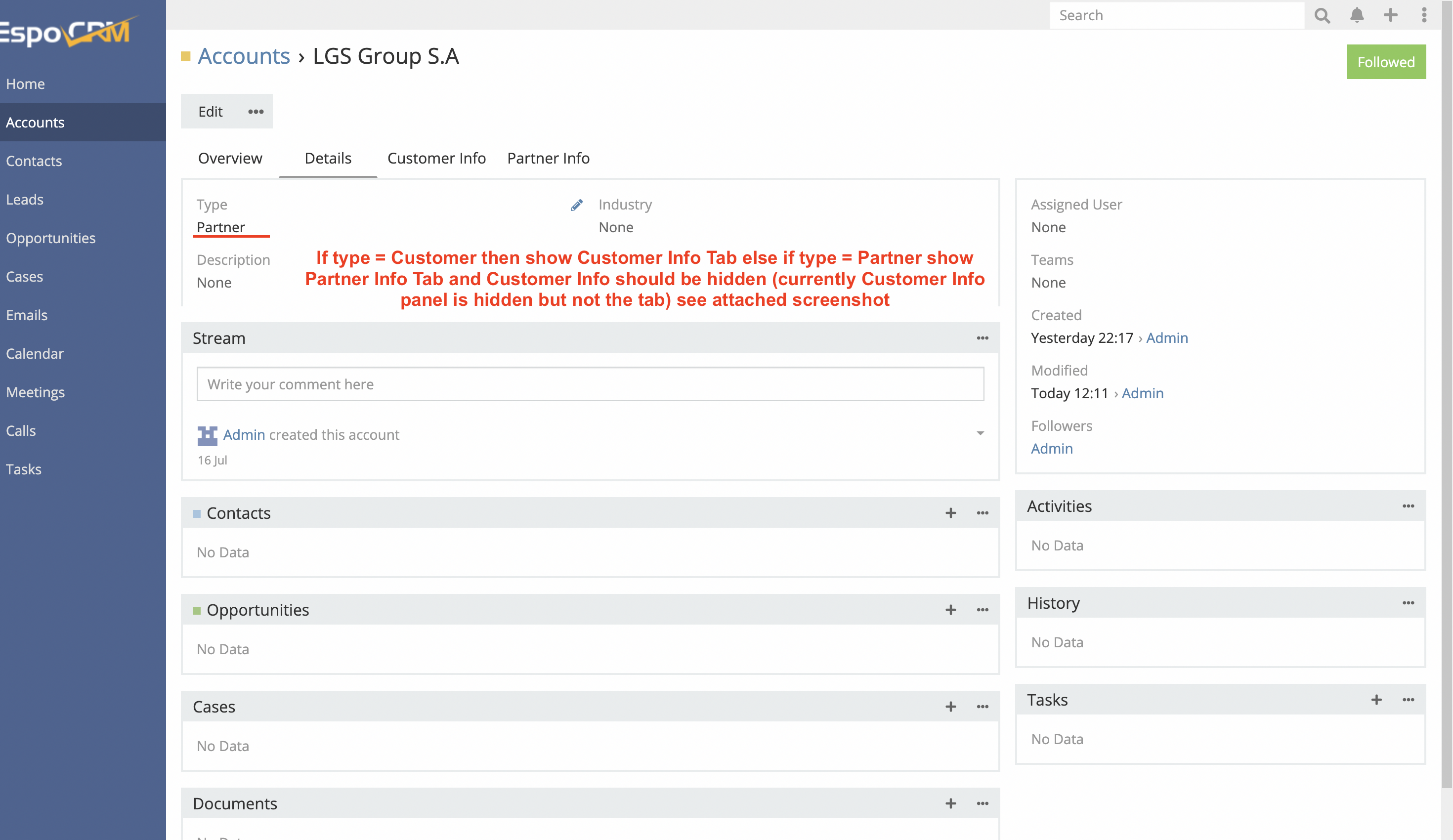Open the global search magnifier icon
1453x840 pixels.
point(1322,15)
